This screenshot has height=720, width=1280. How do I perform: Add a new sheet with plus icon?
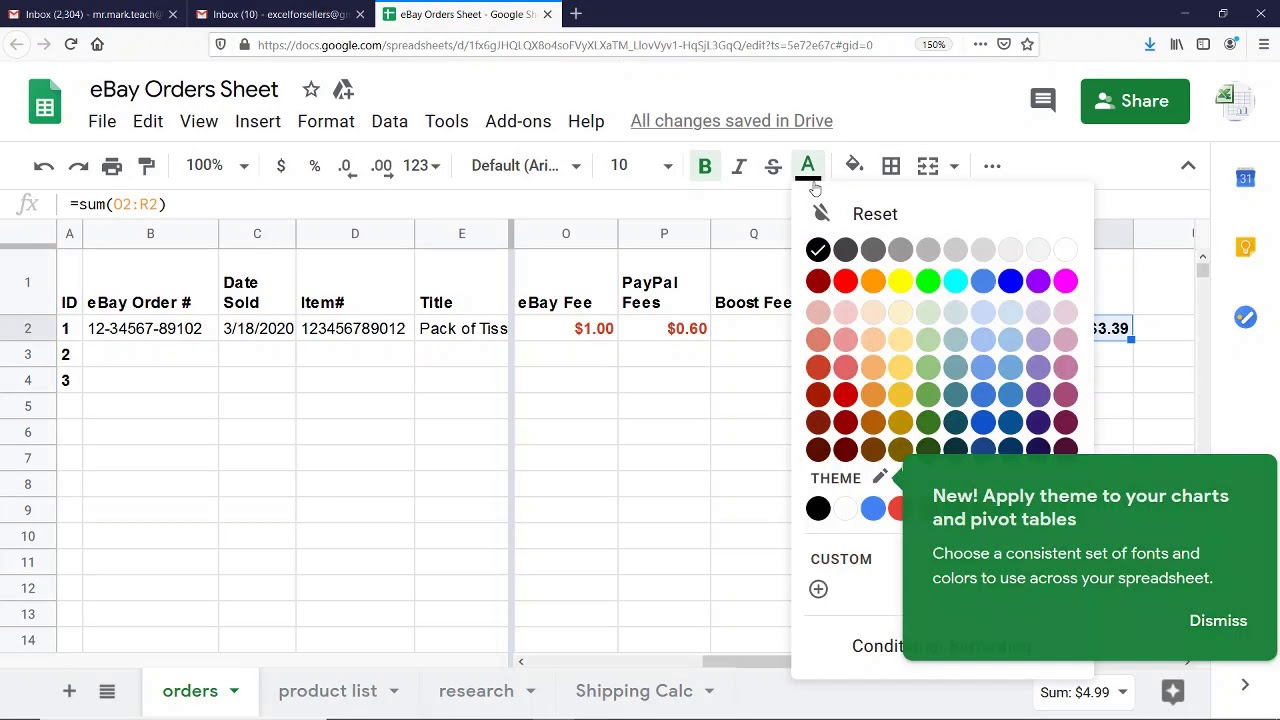point(69,691)
